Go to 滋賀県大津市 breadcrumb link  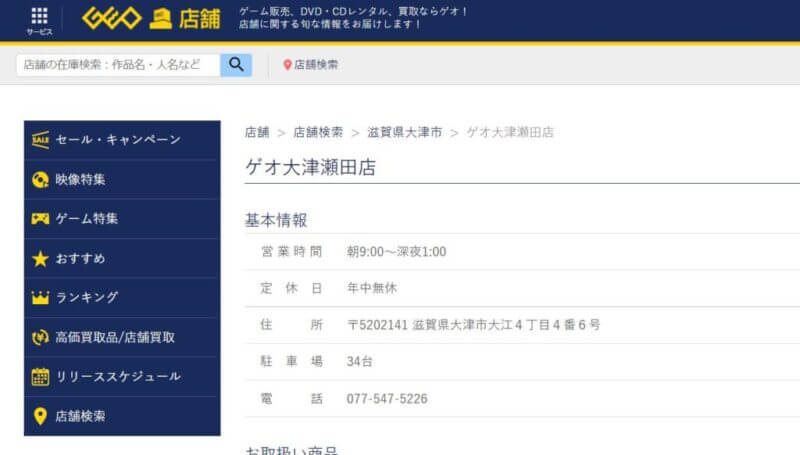pyautogui.click(x=405, y=133)
